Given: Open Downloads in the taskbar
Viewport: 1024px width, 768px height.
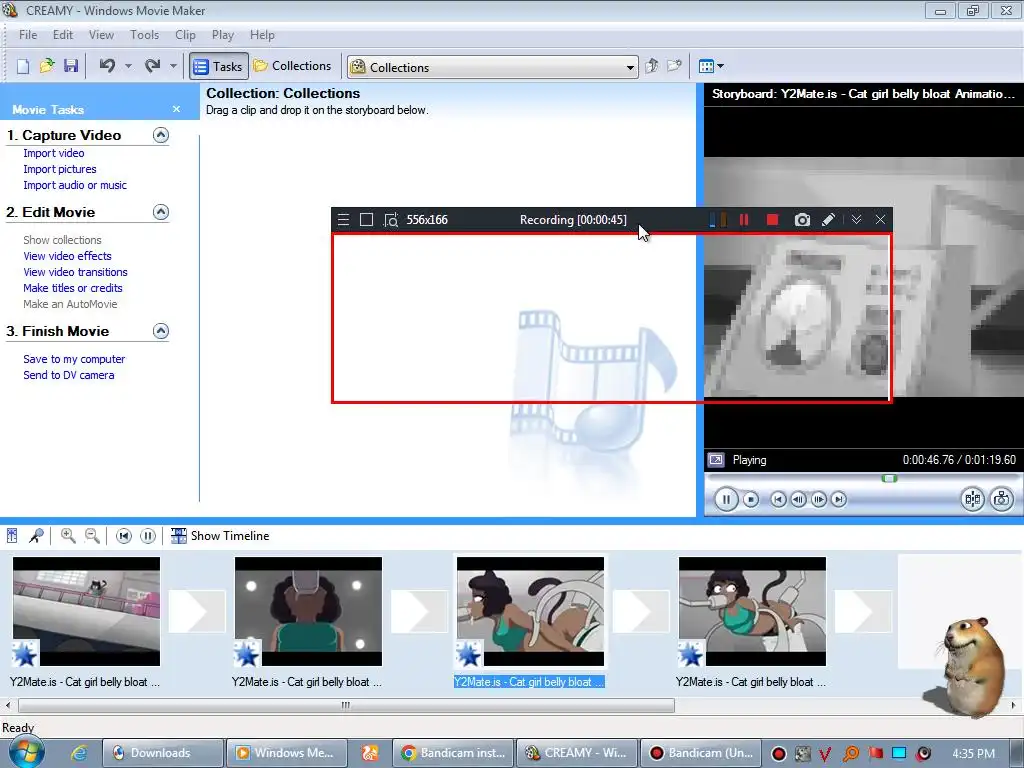Looking at the screenshot, I should [163, 753].
